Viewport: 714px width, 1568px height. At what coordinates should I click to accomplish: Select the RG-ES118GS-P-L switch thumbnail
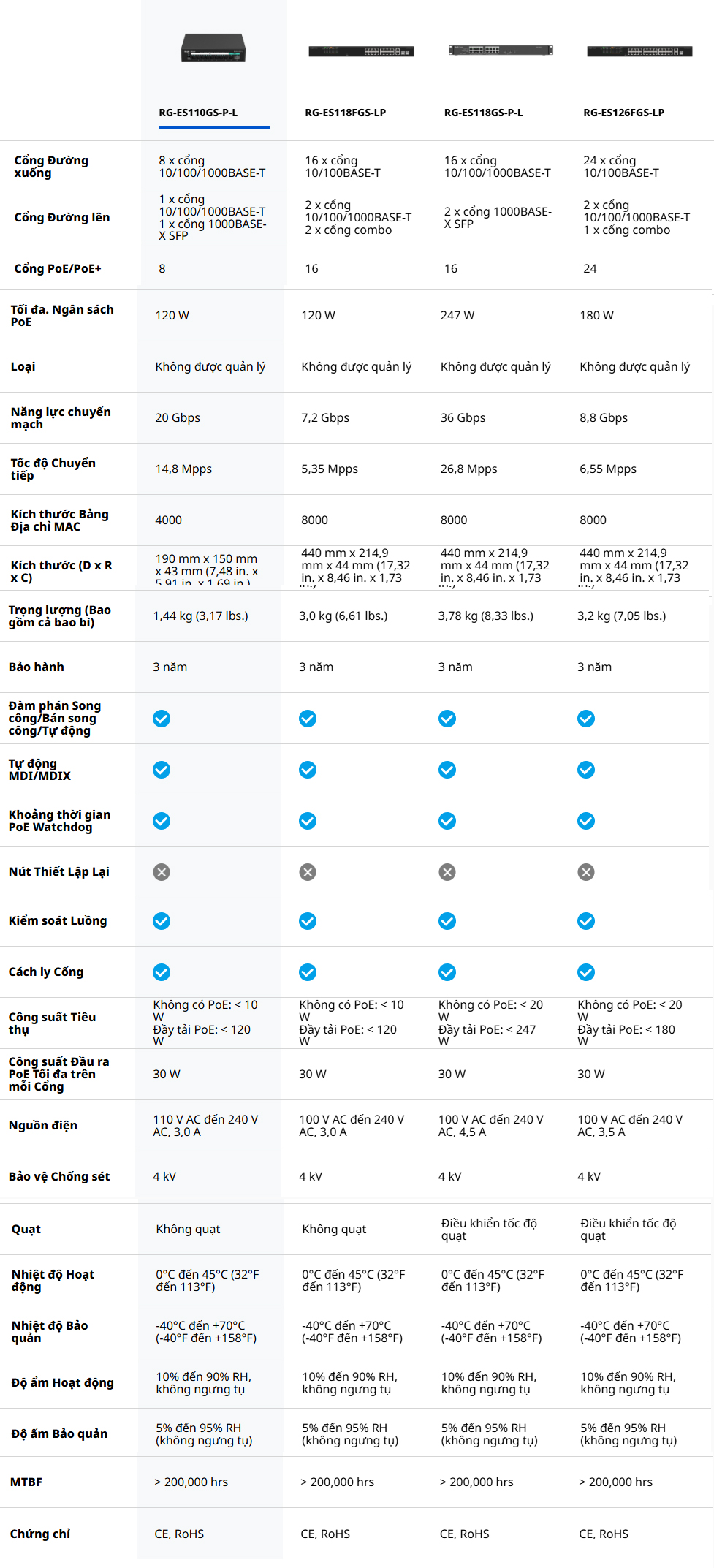(x=500, y=50)
